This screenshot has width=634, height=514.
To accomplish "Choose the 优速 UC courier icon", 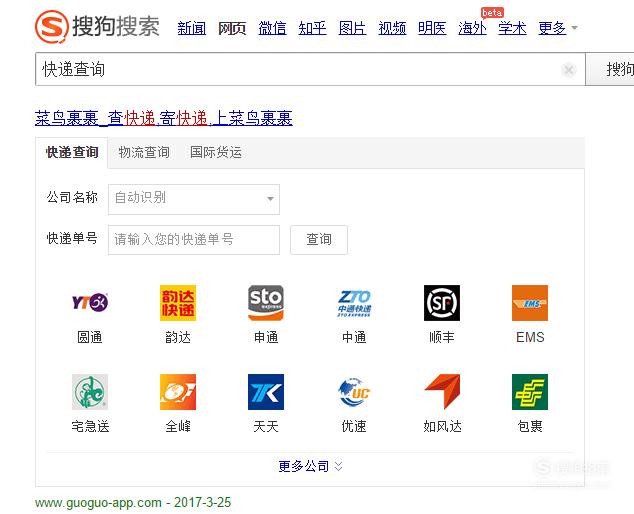I will [x=354, y=392].
